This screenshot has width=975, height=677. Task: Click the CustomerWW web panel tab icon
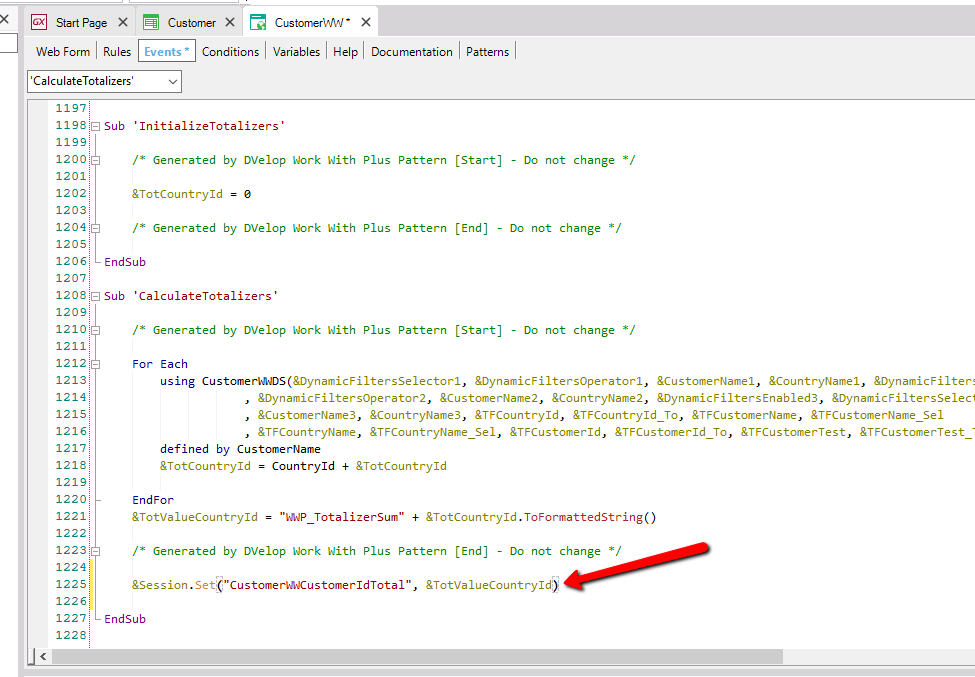pyautogui.click(x=258, y=22)
